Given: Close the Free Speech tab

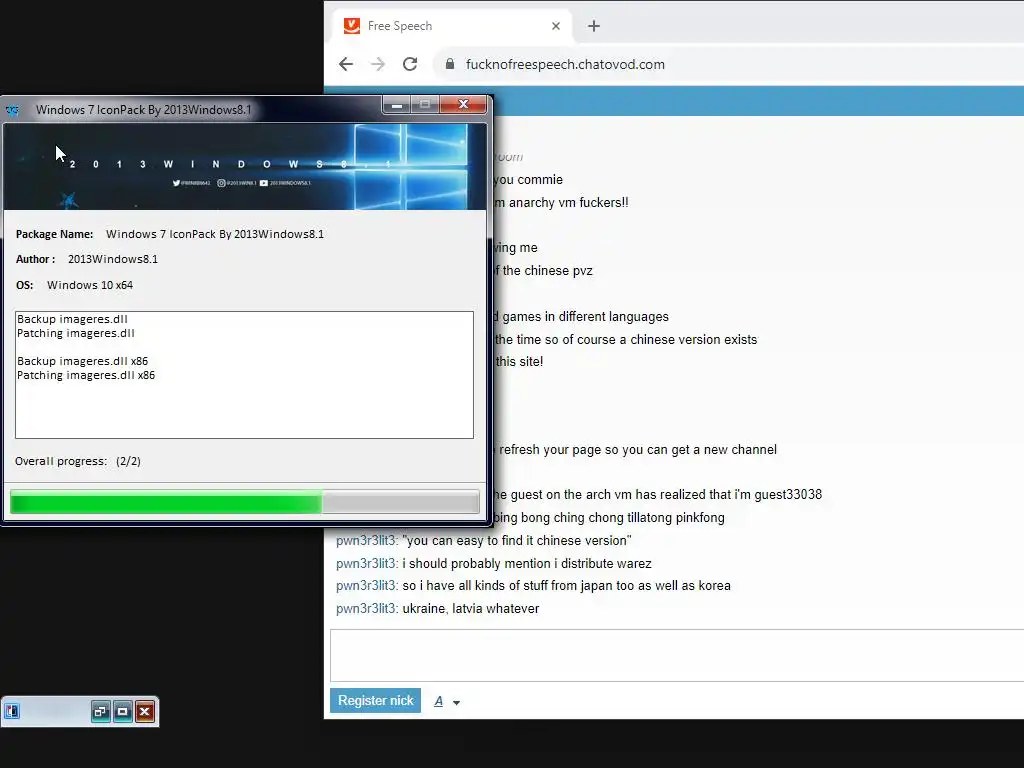Looking at the screenshot, I should [556, 26].
